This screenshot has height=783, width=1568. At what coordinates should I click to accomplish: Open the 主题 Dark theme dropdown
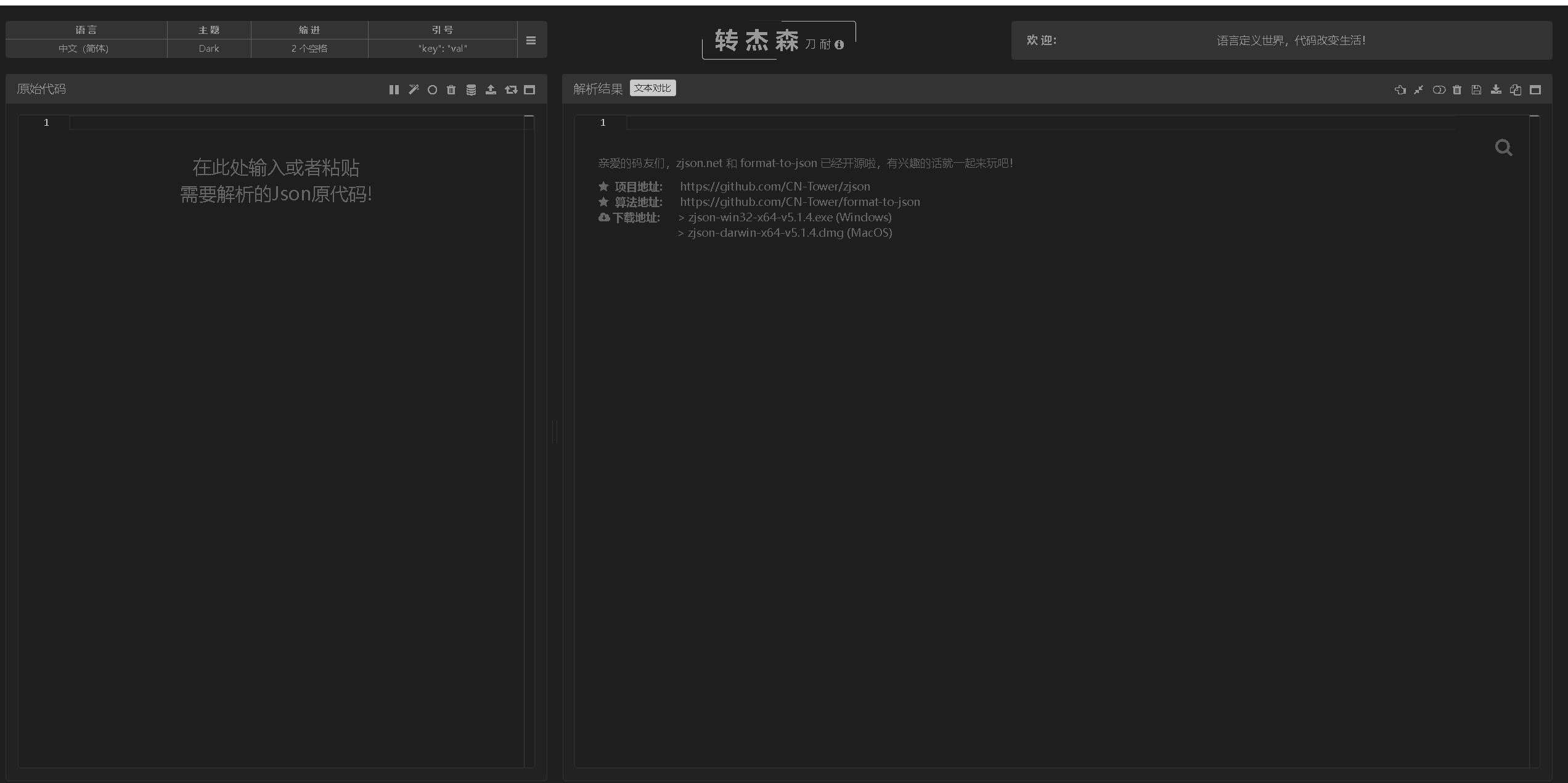click(209, 48)
